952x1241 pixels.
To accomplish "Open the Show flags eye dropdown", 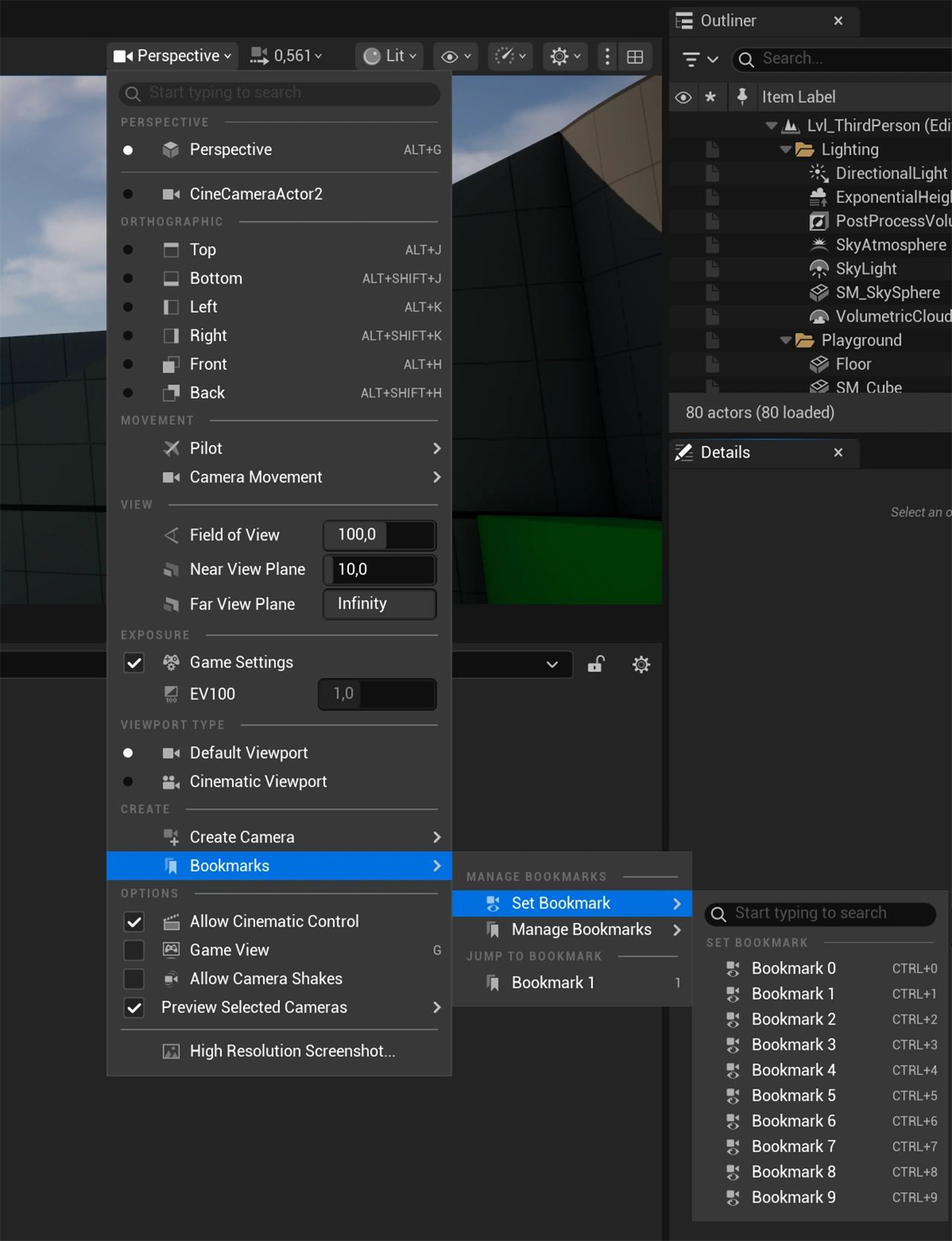I will coord(456,57).
